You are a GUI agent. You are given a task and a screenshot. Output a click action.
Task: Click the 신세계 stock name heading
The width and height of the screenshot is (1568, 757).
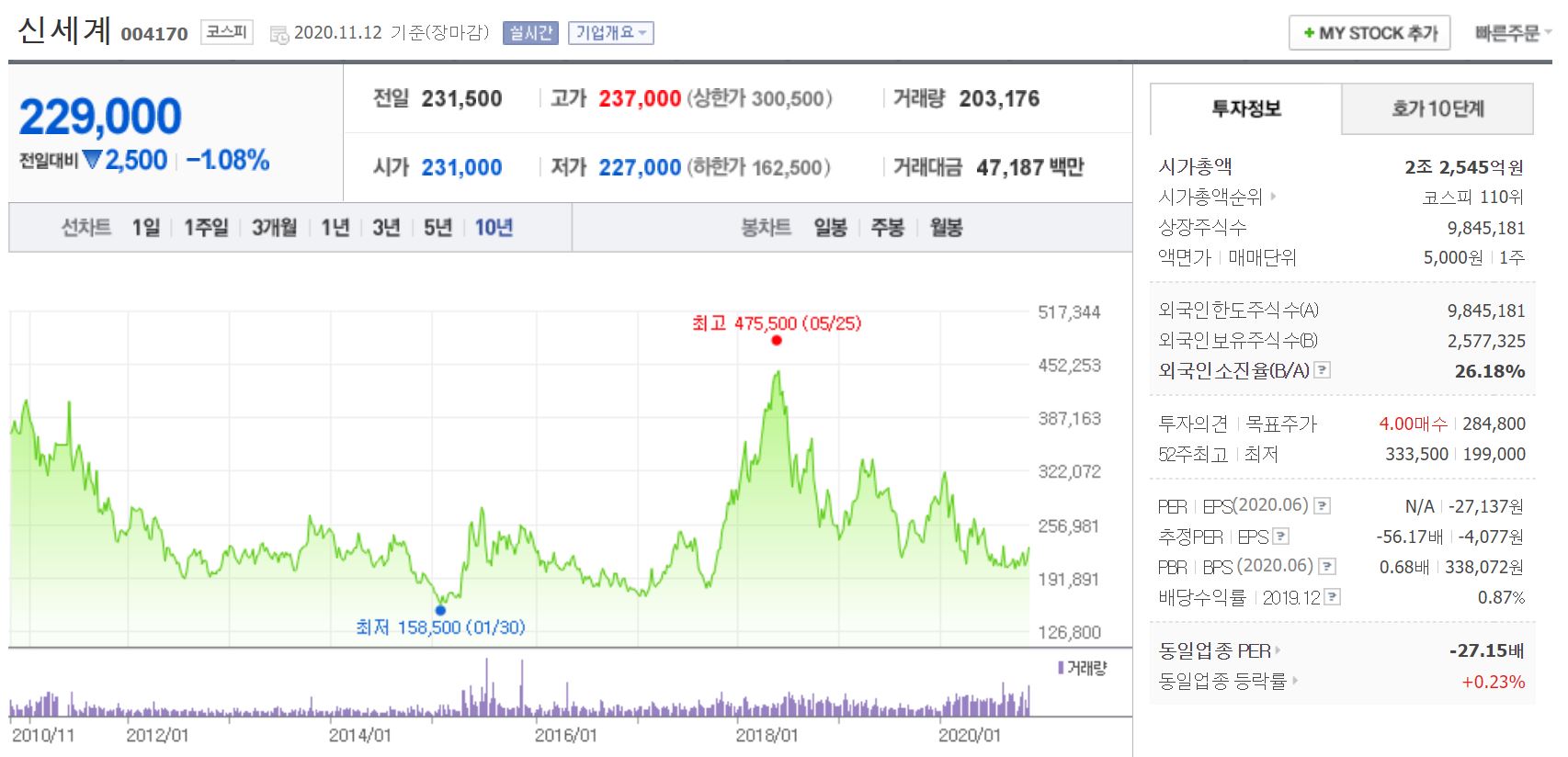(x=64, y=30)
